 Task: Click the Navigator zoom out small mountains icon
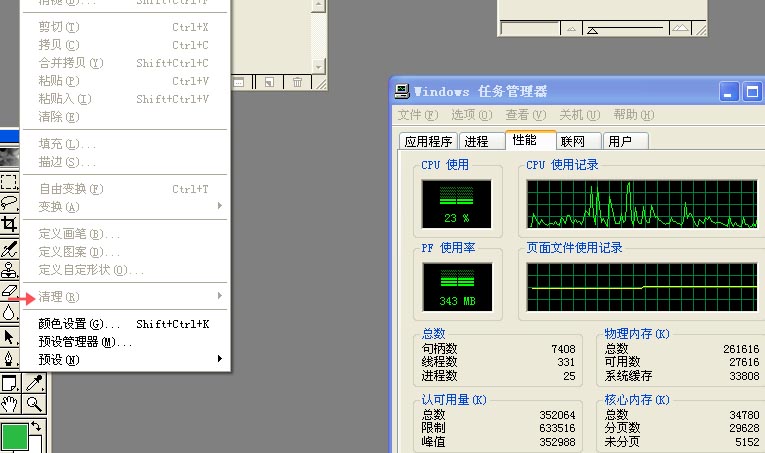[572, 29]
